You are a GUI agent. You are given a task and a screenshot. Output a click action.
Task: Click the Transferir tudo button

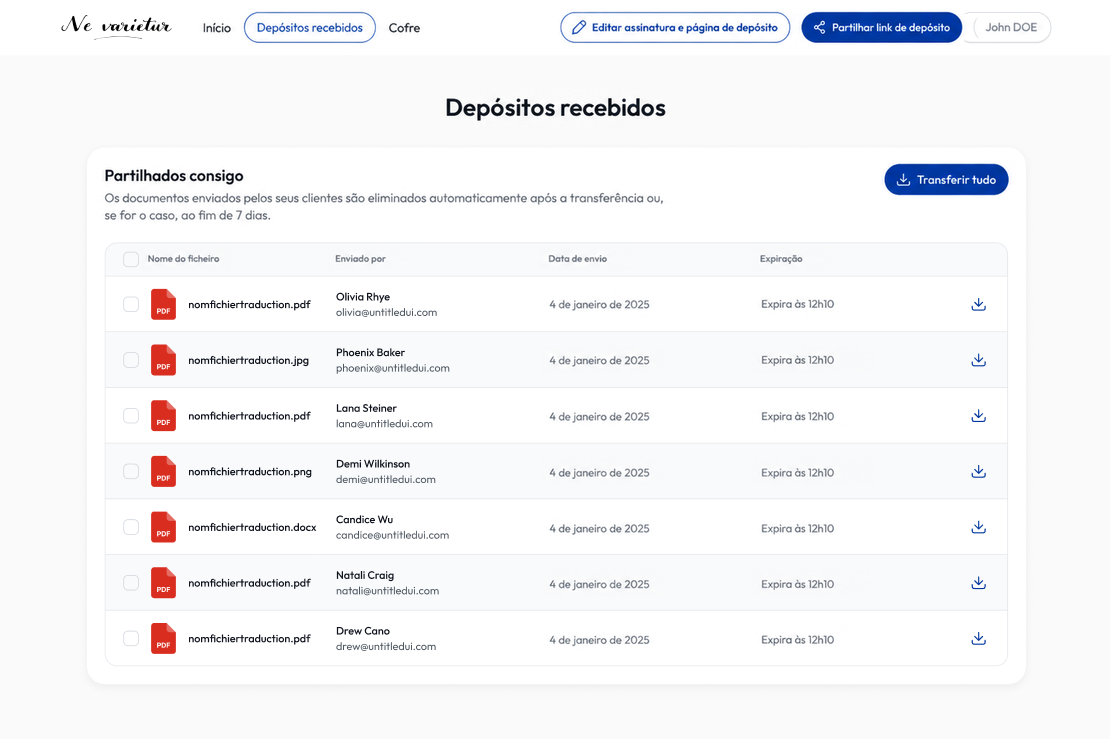tap(946, 180)
